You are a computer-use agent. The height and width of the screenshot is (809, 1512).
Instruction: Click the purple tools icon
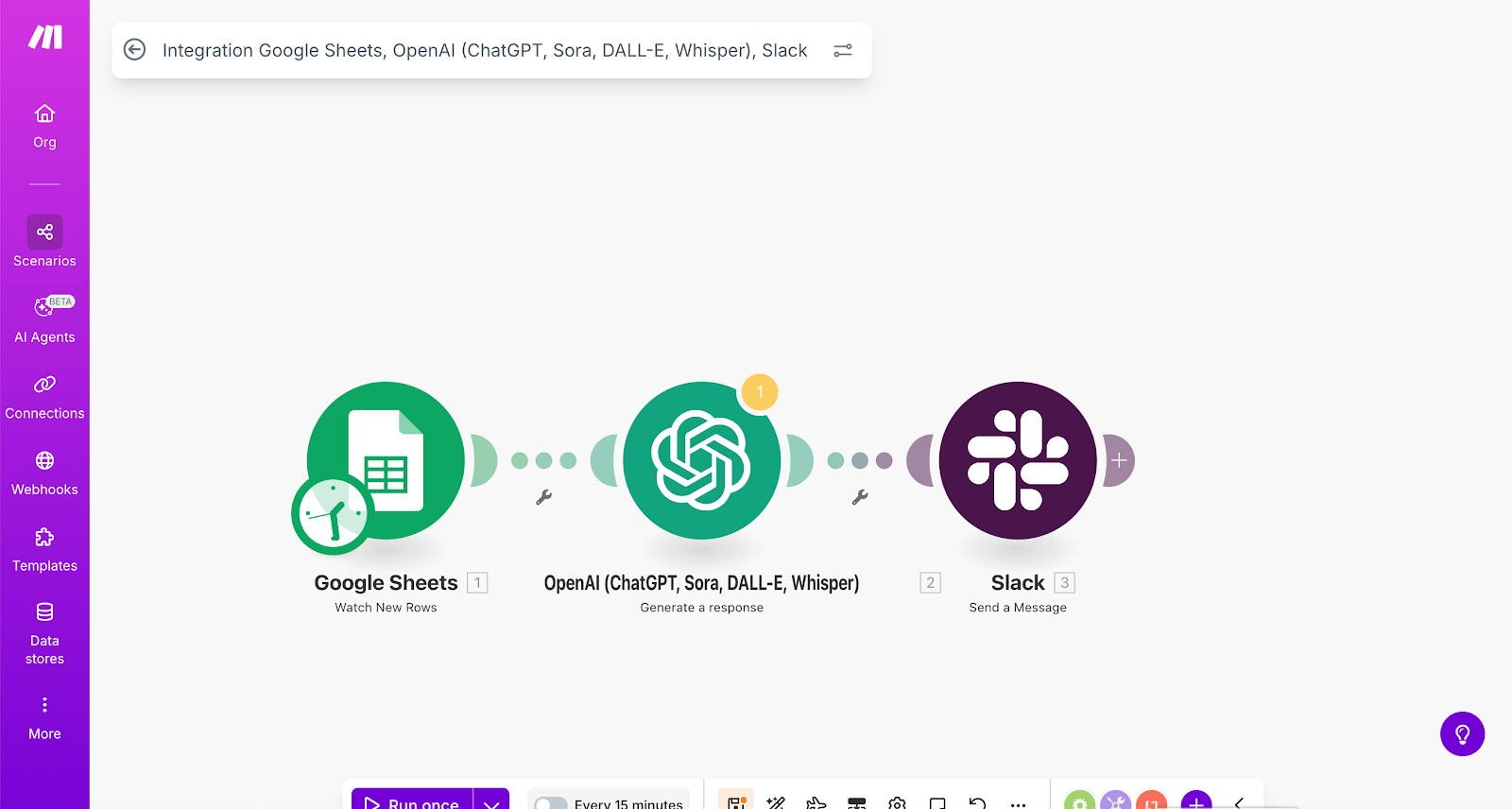tap(1116, 801)
